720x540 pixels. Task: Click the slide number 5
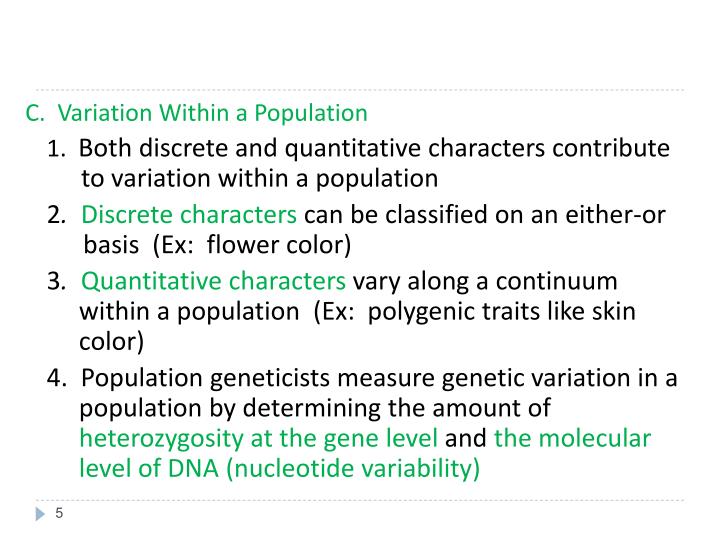click(x=59, y=513)
